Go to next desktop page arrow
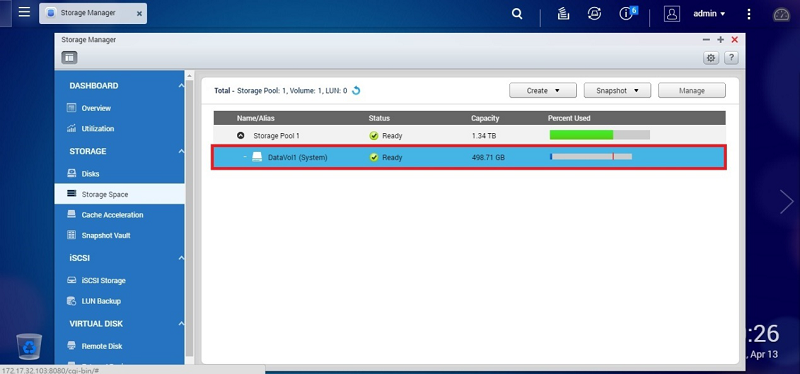 (787, 202)
